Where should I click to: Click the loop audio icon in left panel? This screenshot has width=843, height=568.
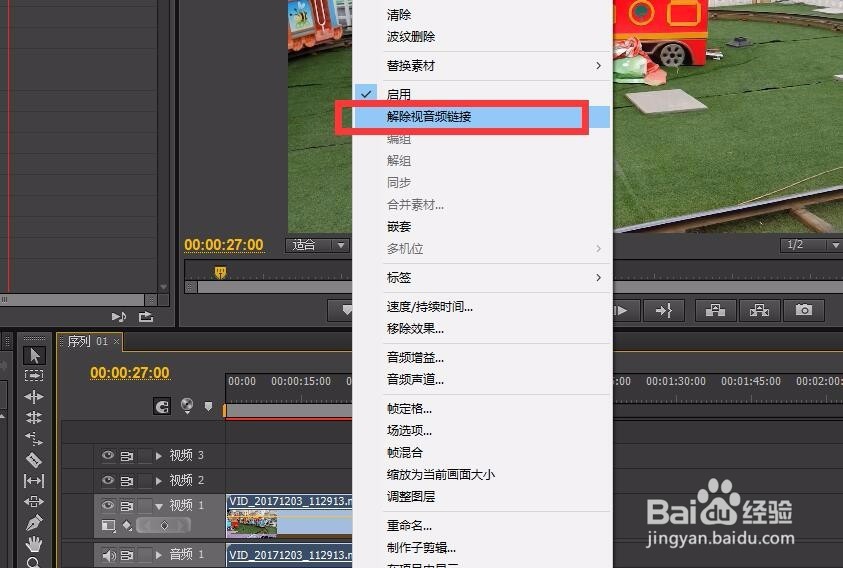pos(146,317)
